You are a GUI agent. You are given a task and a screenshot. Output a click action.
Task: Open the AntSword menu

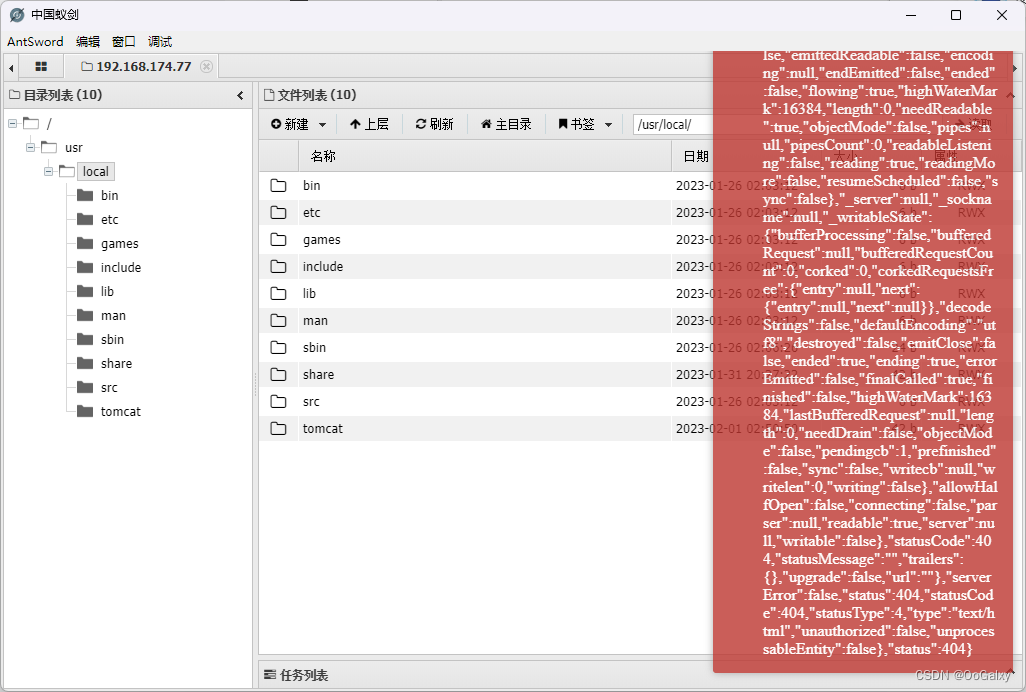tap(35, 42)
